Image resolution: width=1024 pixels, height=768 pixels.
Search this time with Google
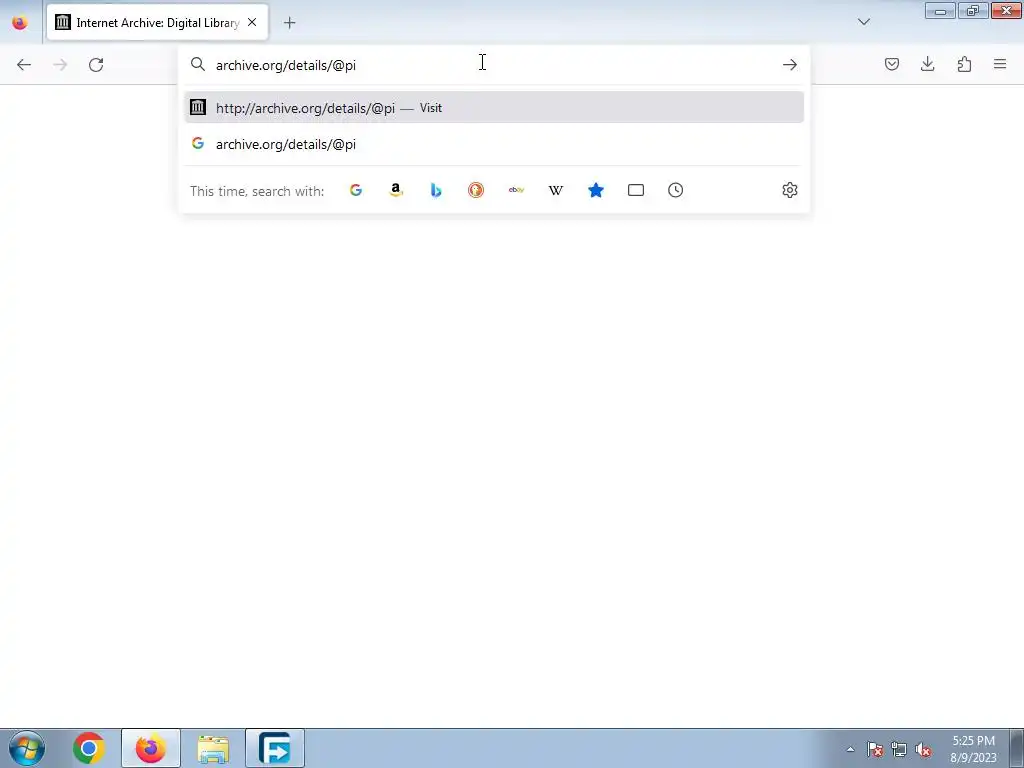pyautogui.click(x=356, y=190)
